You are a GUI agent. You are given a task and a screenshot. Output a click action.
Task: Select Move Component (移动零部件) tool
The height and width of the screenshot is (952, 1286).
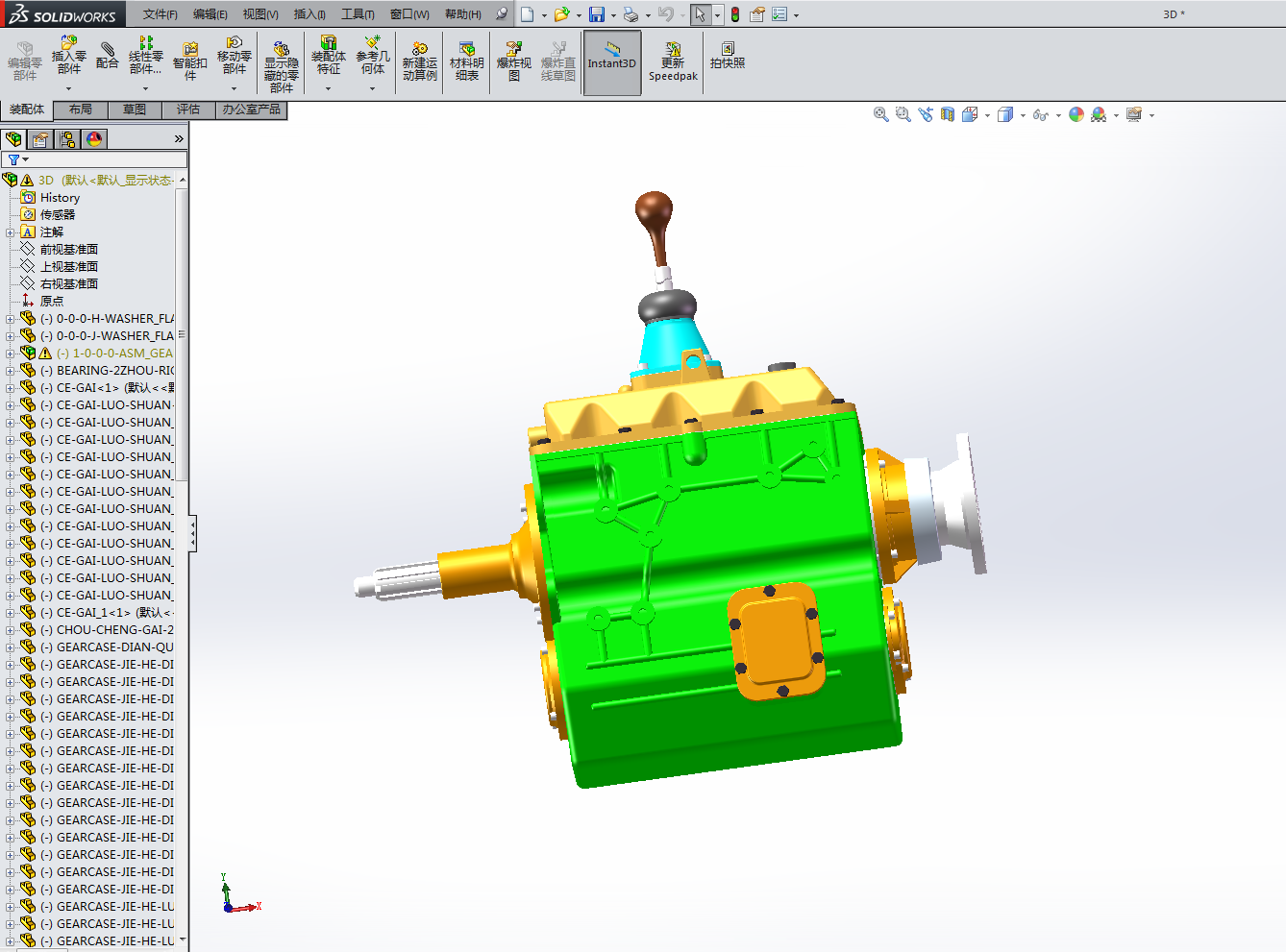234,56
